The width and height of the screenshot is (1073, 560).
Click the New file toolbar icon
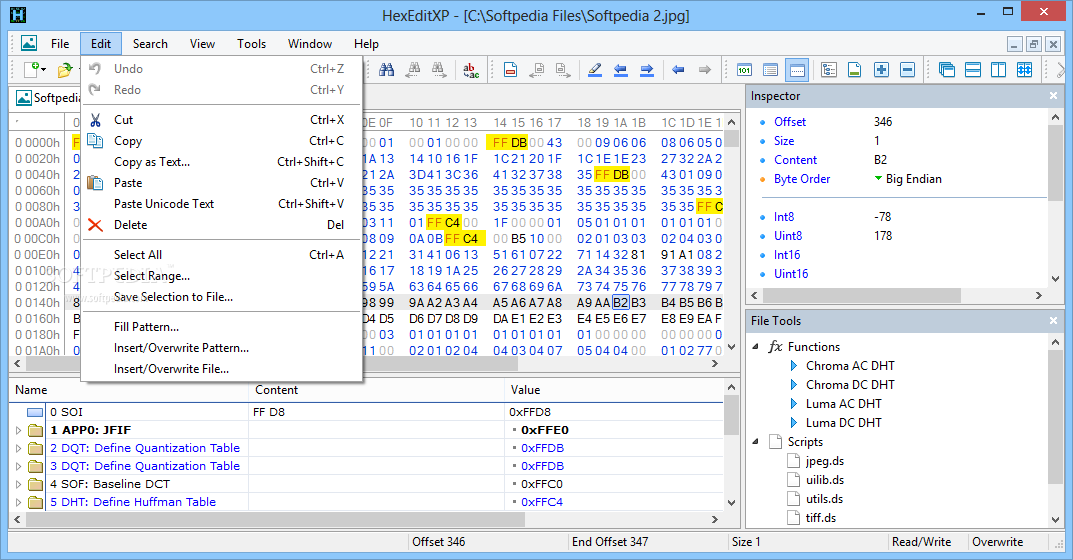(31, 70)
